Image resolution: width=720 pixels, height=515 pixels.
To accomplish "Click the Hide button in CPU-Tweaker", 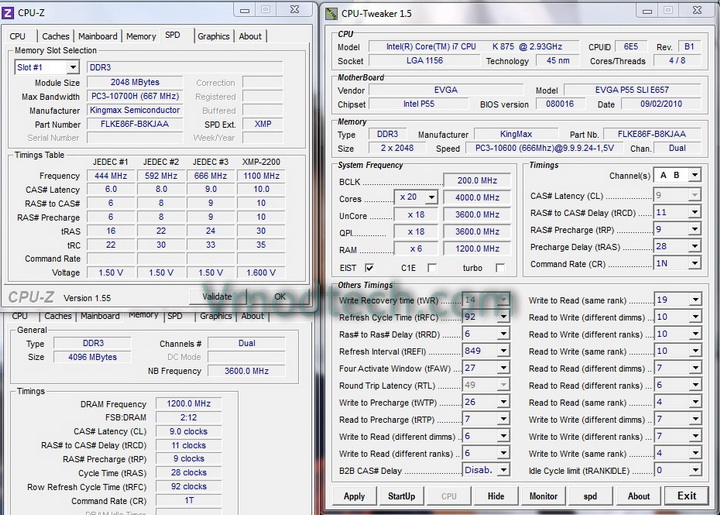I will point(496,496).
